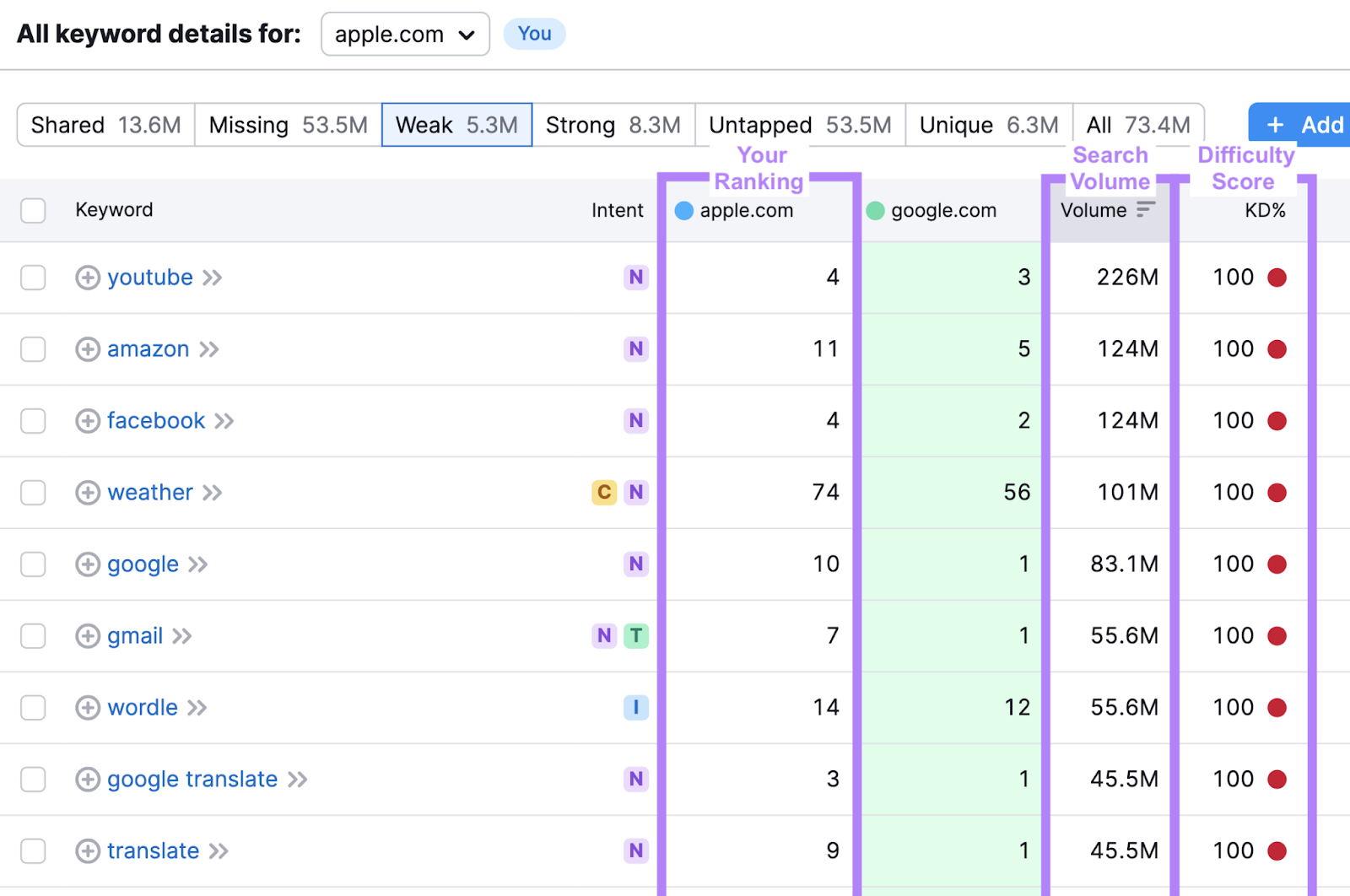Open the facebook keyword link

click(x=155, y=420)
